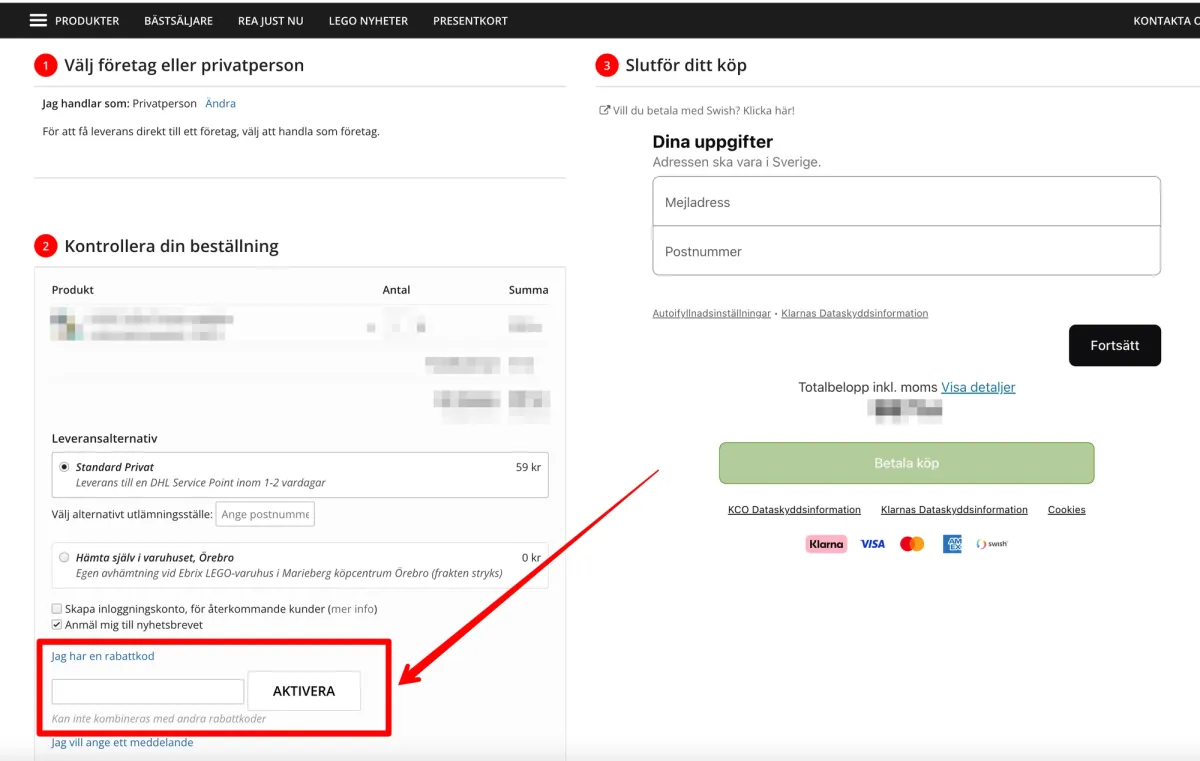The image size is (1200, 761).
Task: Click the discount code text field
Action: tap(148, 692)
